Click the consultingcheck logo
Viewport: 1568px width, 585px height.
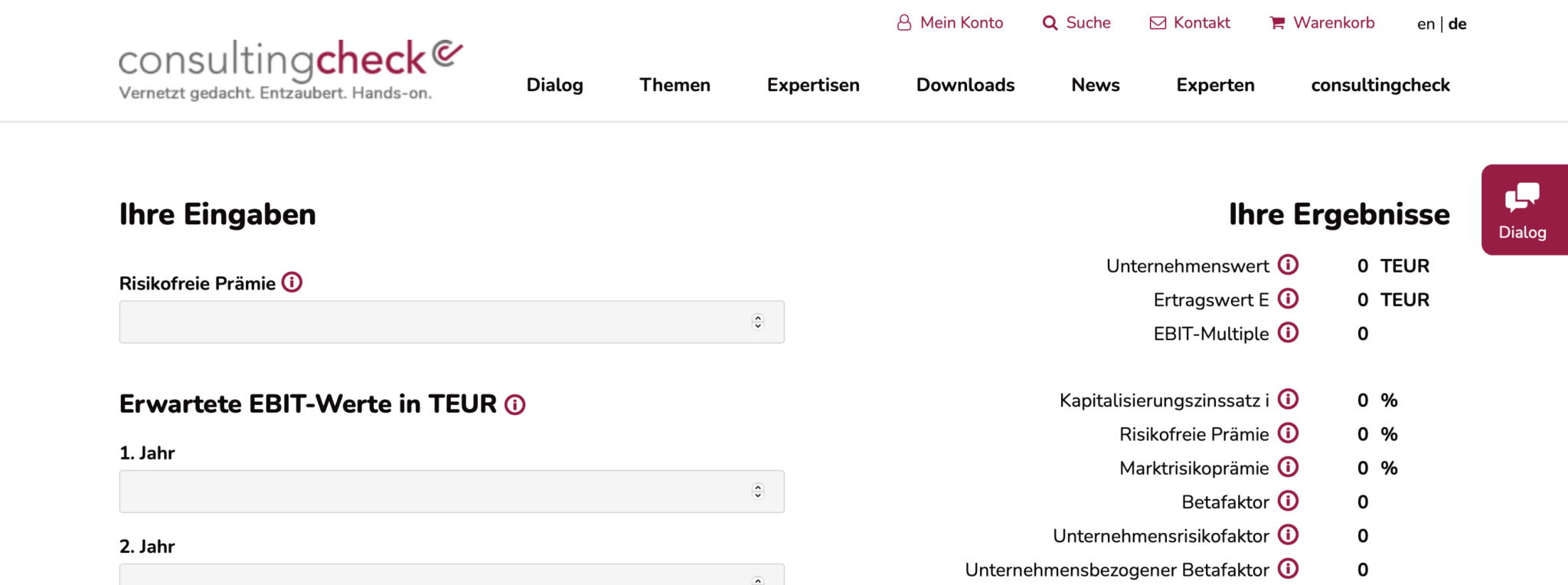290,70
